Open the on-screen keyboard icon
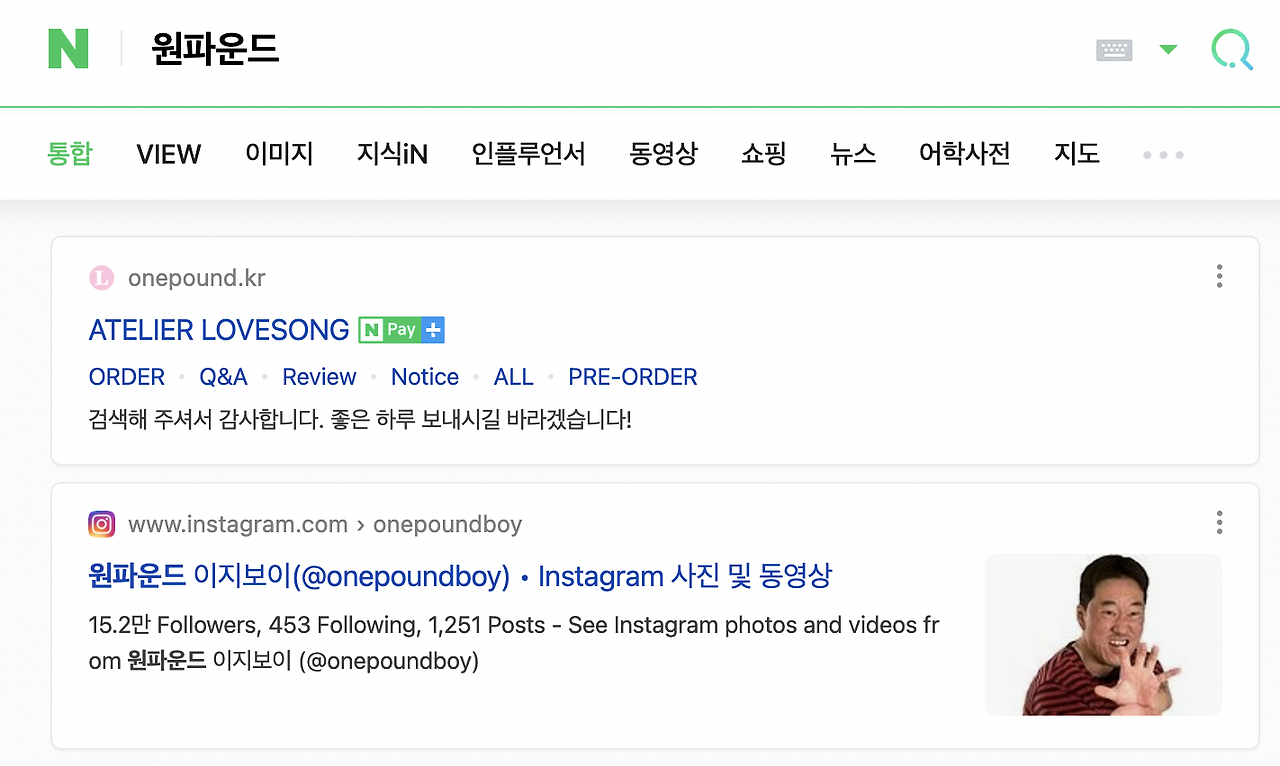This screenshot has height=766, width=1280. tap(1113, 50)
